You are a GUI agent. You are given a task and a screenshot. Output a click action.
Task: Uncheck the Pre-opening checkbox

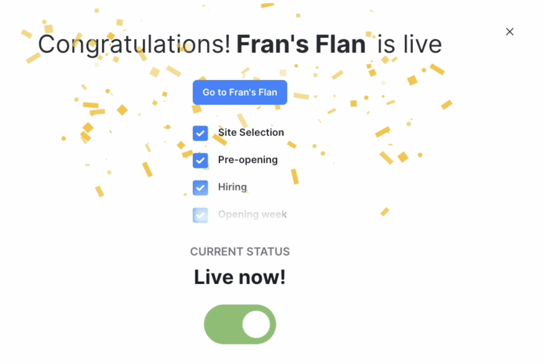pyautogui.click(x=200, y=160)
